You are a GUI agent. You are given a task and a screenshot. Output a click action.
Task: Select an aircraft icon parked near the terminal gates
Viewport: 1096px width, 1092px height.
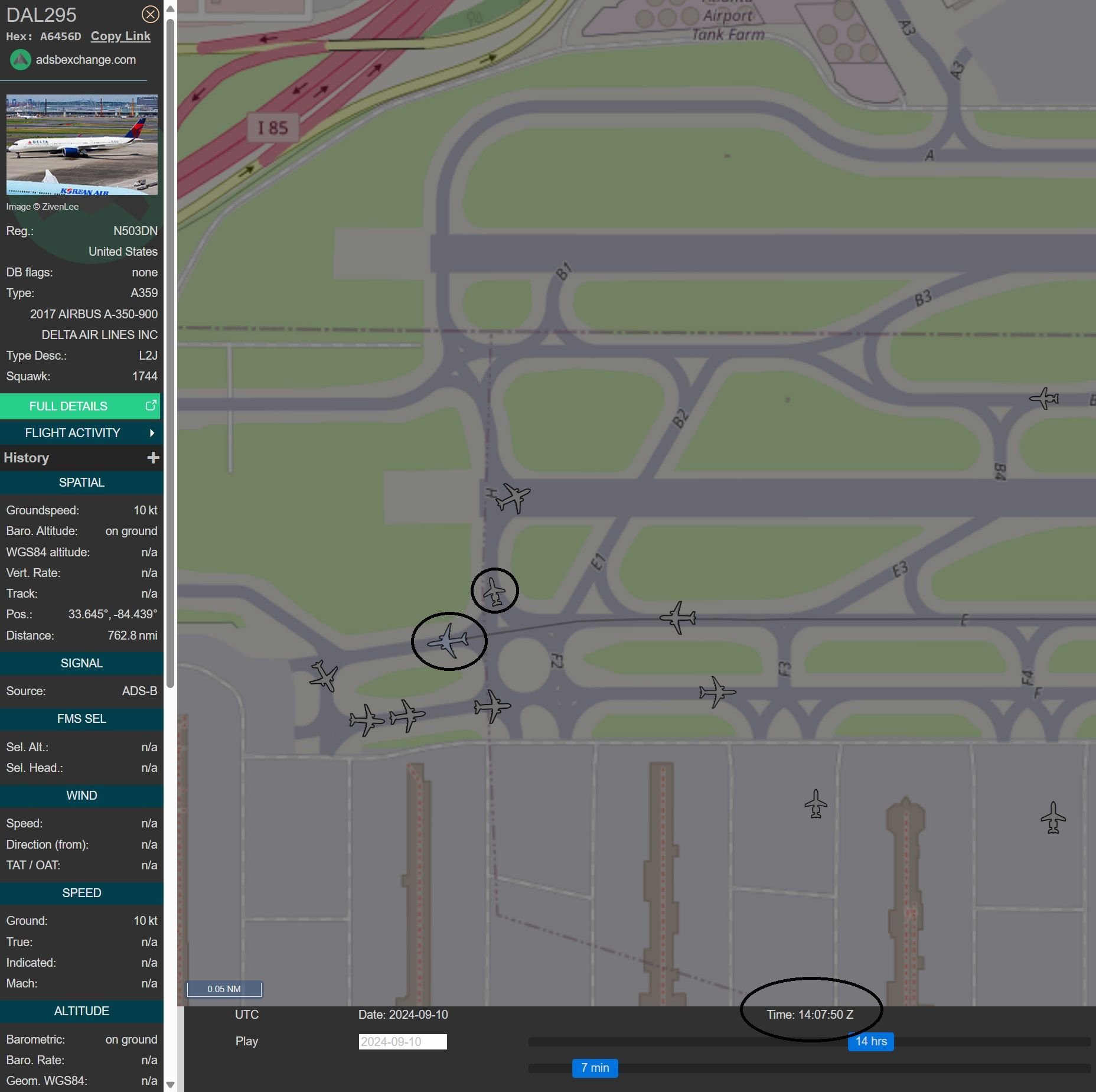coord(815,804)
